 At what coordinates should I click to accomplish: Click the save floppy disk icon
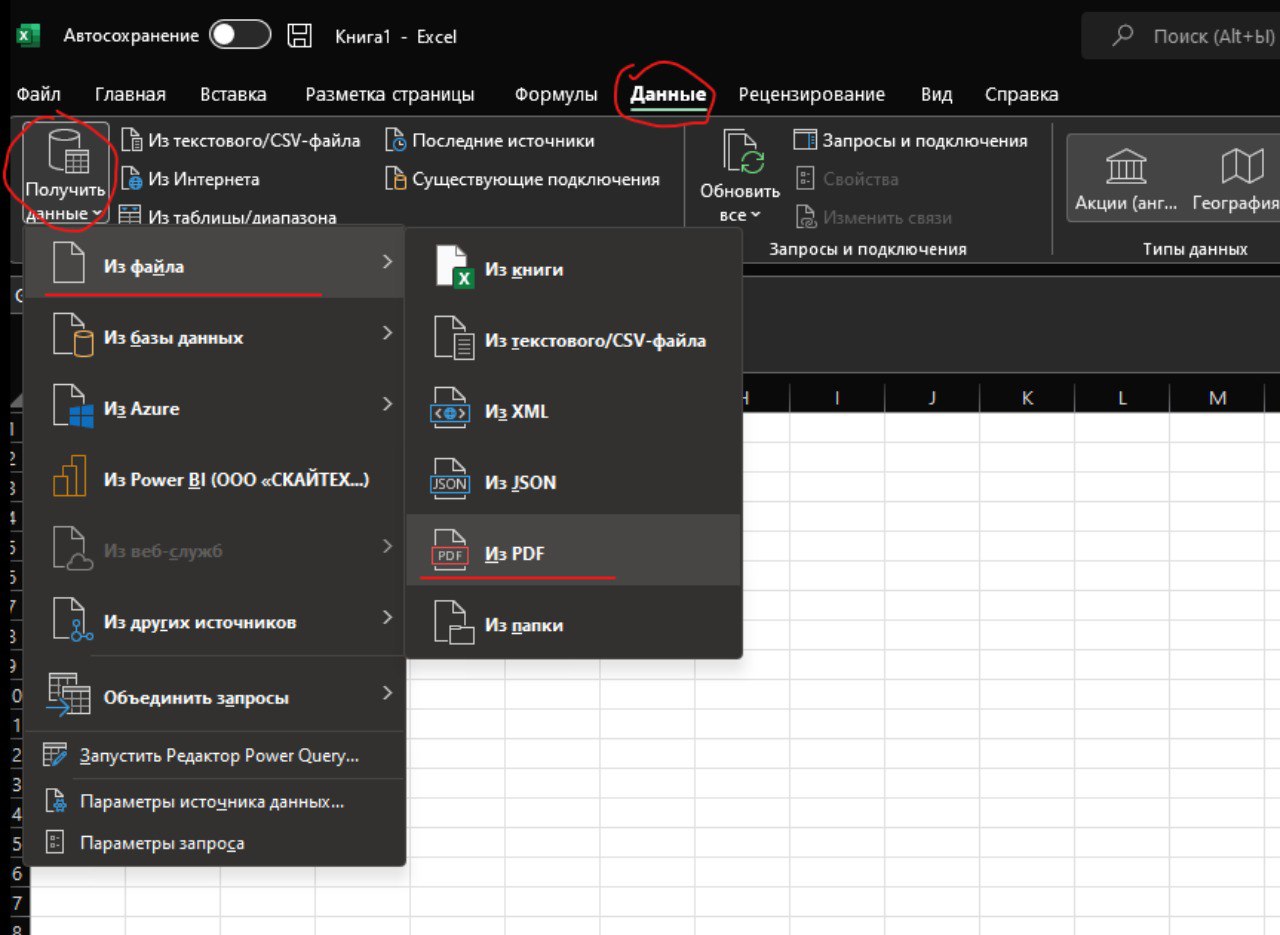[300, 36]
